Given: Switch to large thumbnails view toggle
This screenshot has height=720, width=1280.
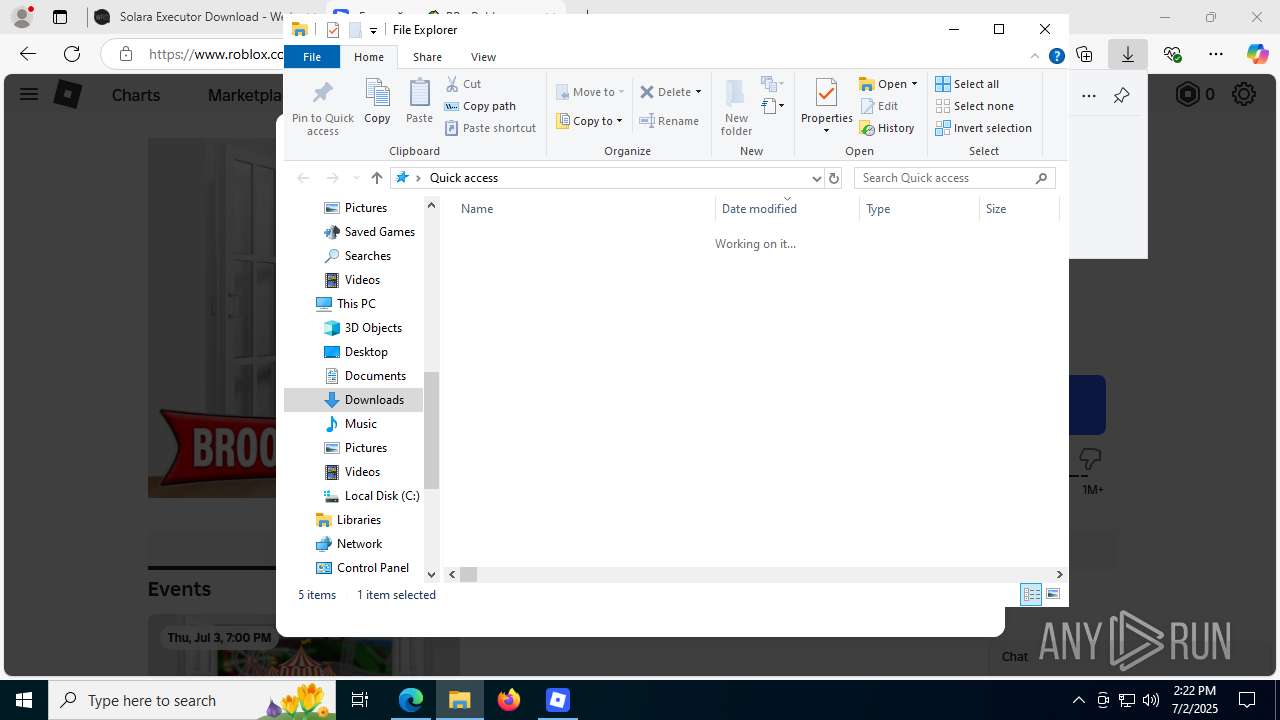Looking at the screenshot, I should pos(1053,595).
